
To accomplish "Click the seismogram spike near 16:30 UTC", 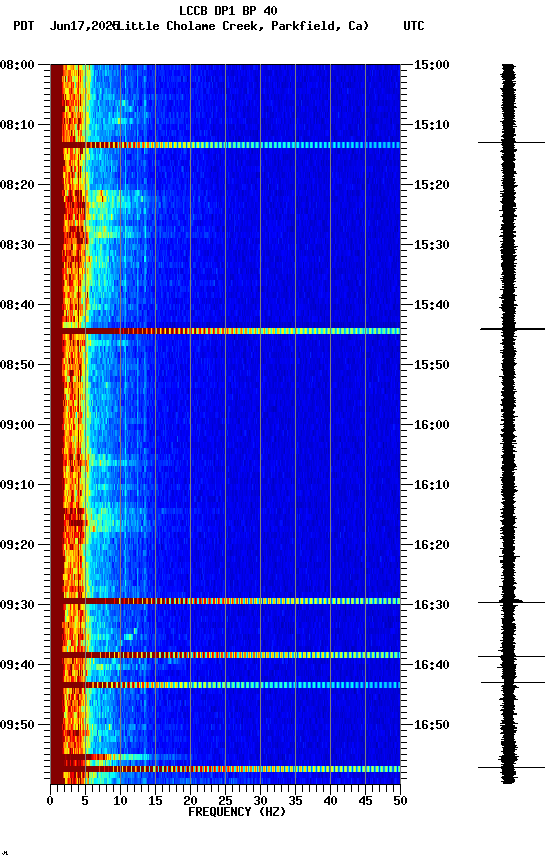I will click(x=511, y=602).
